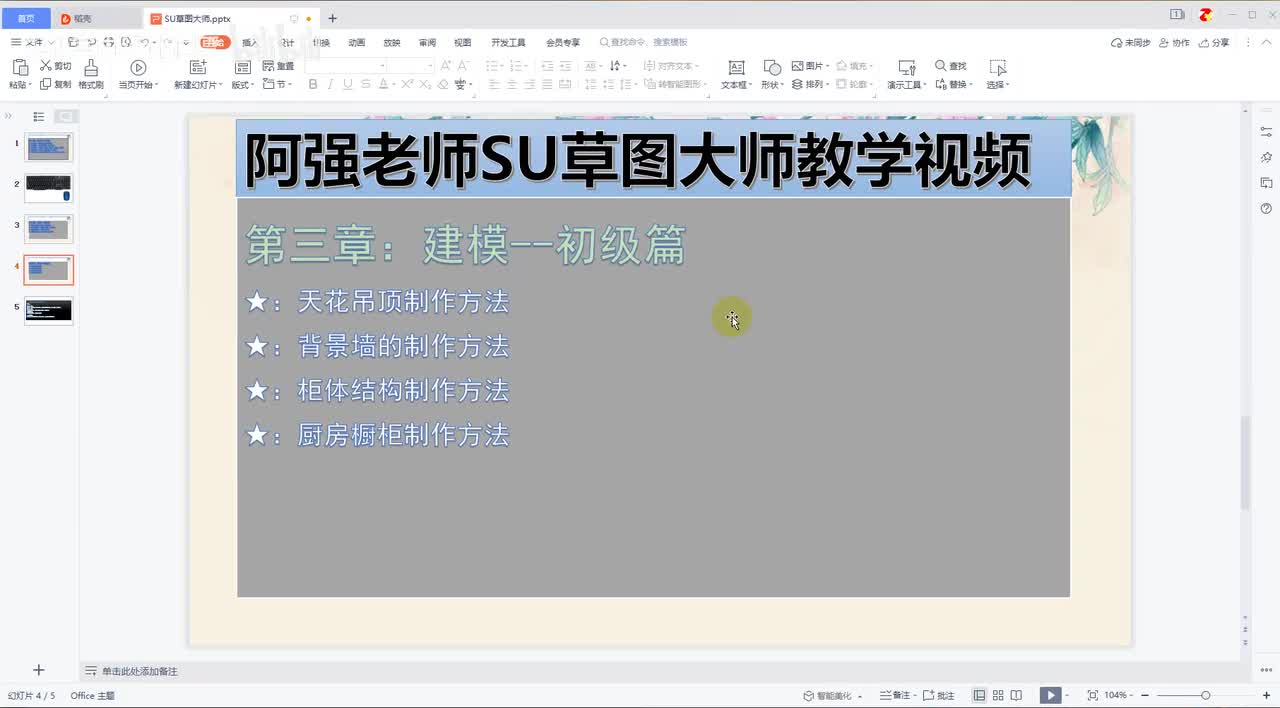Toggle Italic formatting
The height and width of the screenshot is (708, 1280).
tap(330, 85)
